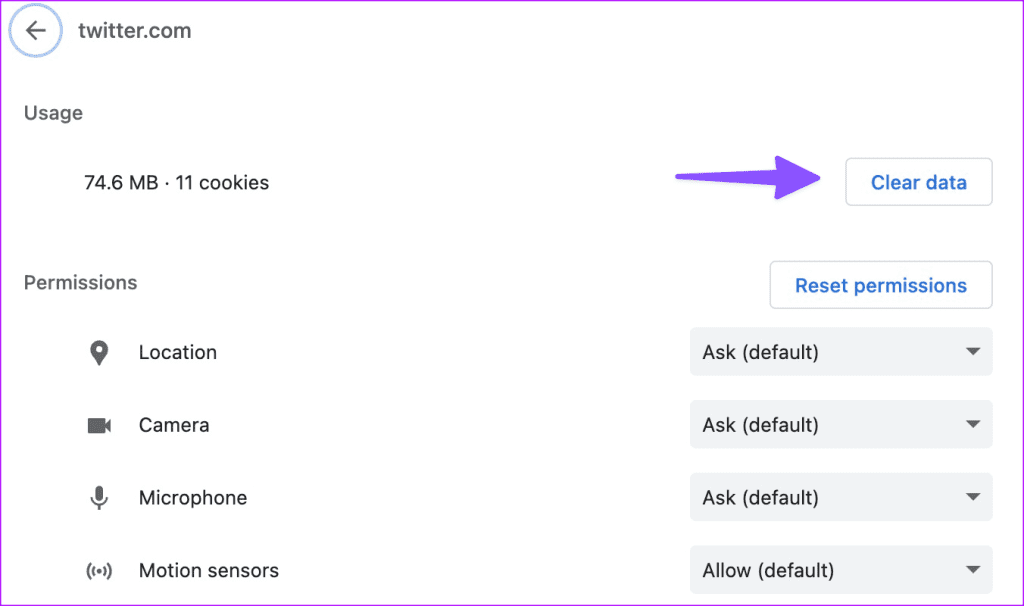Open the Motion sensors Allow (default) dropdown
This screenshot has height=606, width=1024.
coord(841,570)
